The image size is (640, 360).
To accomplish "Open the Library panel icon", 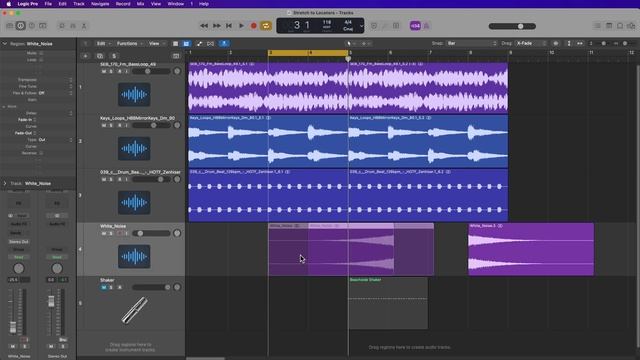I will tap(10, 26).
